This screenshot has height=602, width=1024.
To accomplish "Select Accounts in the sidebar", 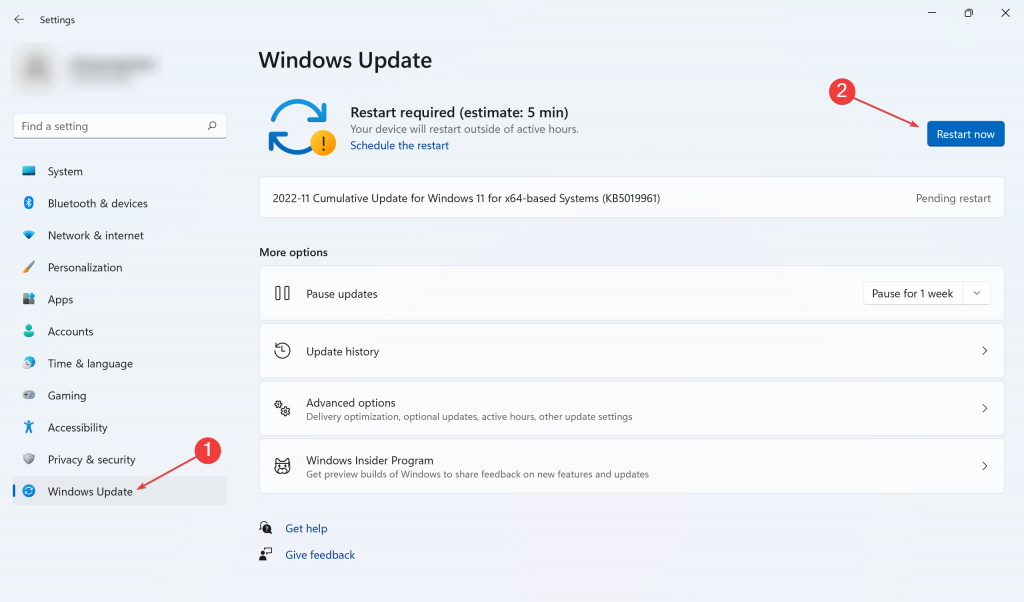I will point(120,331).
